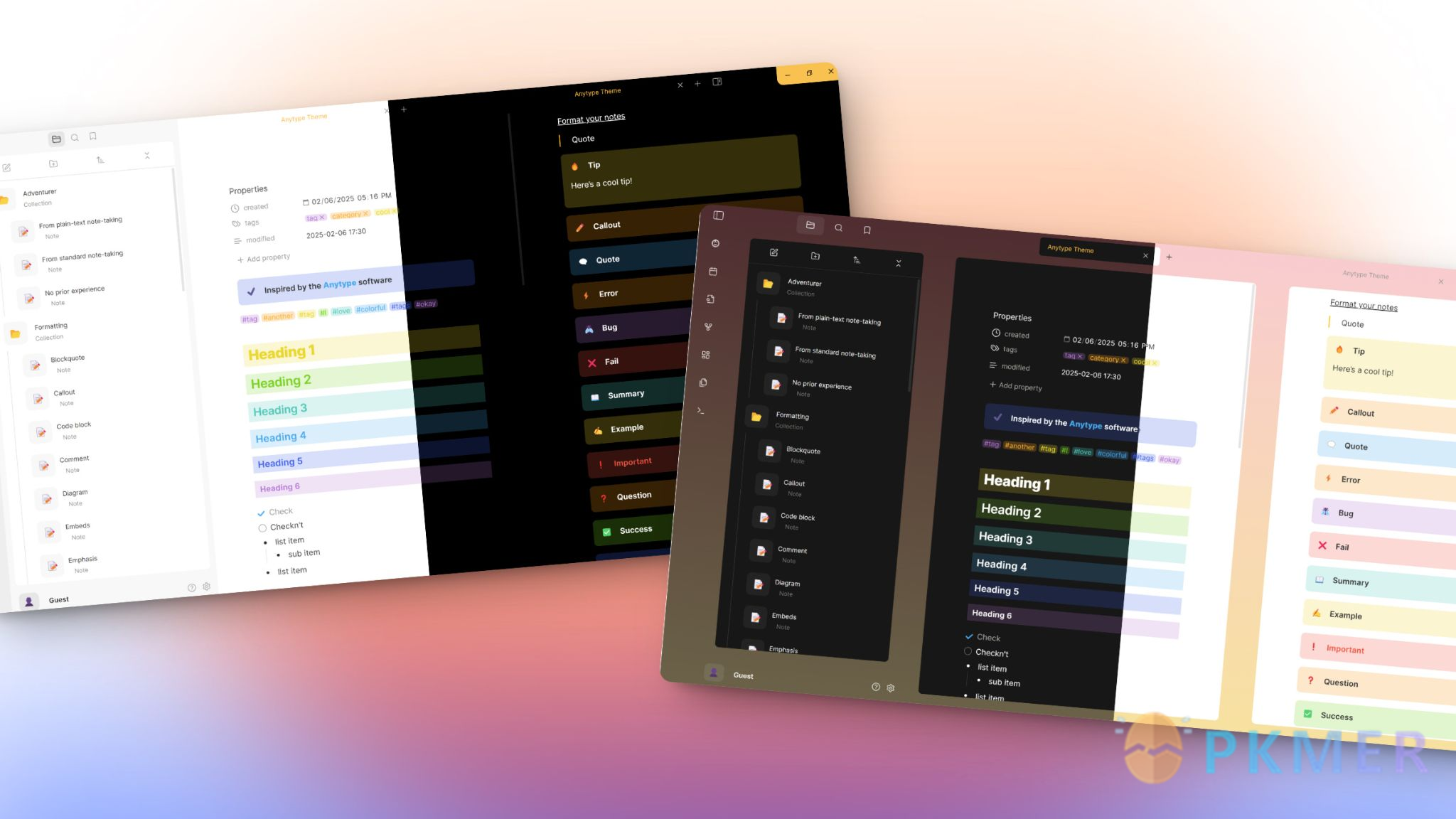1456x819 pixels.
Task: Click search icon in dark window sidebar
Action: pyautogui.click(x=839, y=227)
